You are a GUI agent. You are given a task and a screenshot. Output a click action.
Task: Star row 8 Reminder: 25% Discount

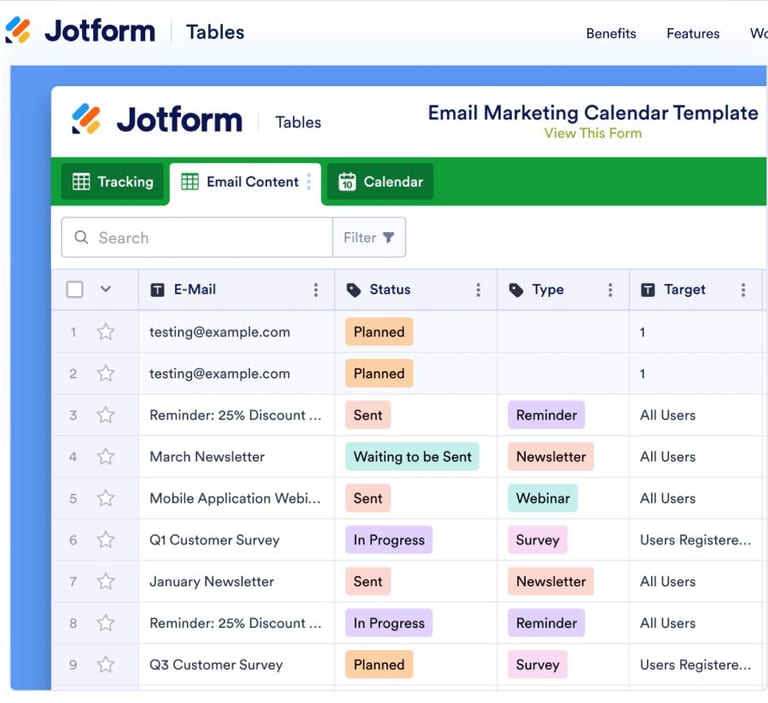pyautogui.click(x=105, y=623)
